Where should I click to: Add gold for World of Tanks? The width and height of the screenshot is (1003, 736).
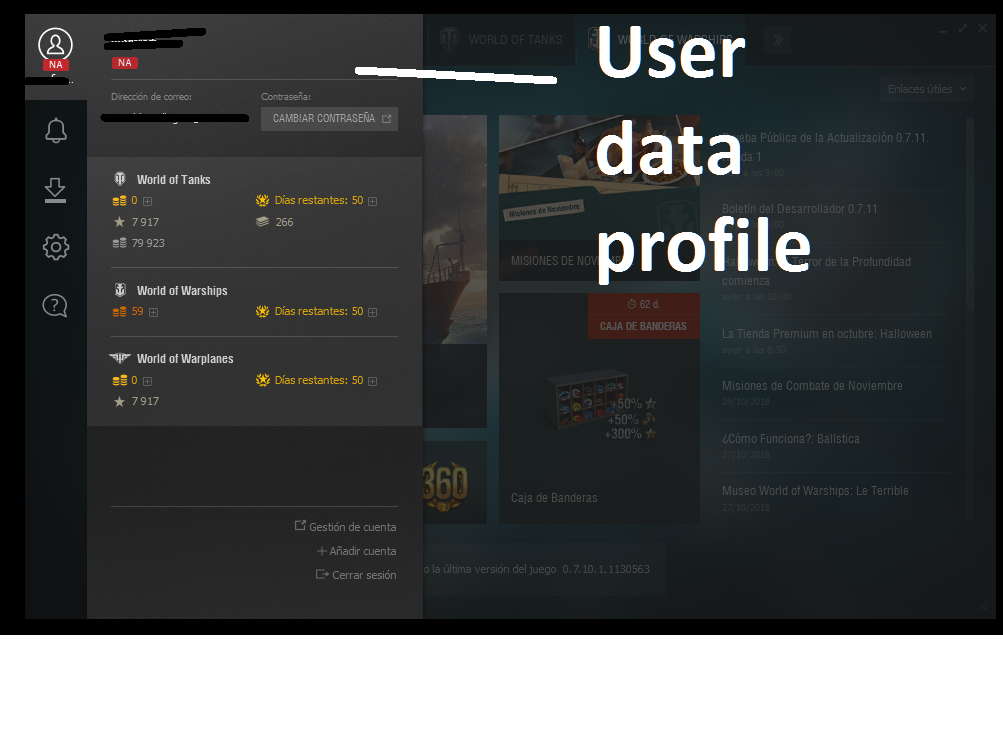148,201
